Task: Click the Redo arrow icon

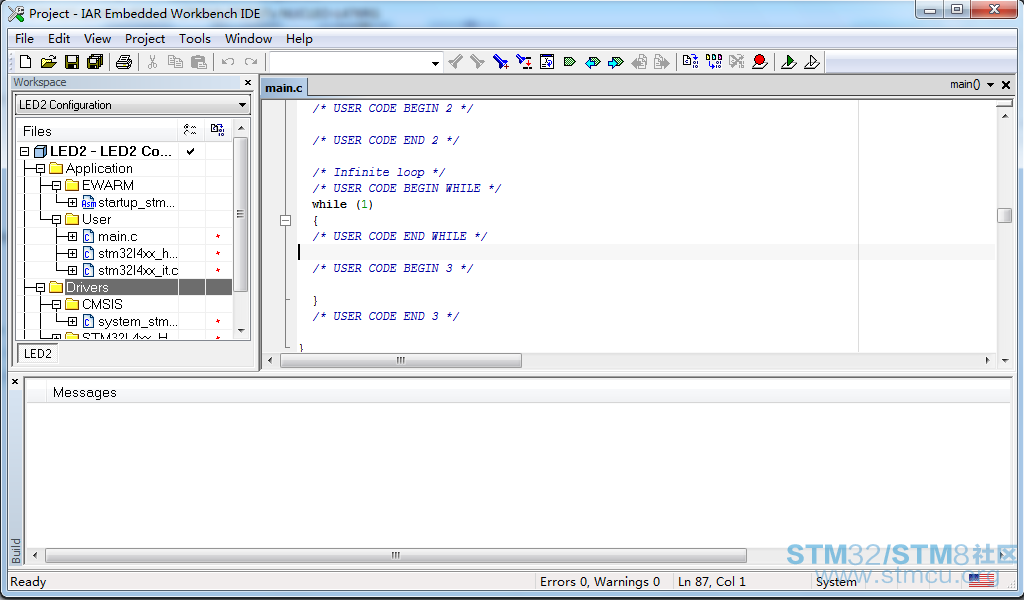Action: tap(251, 62)
